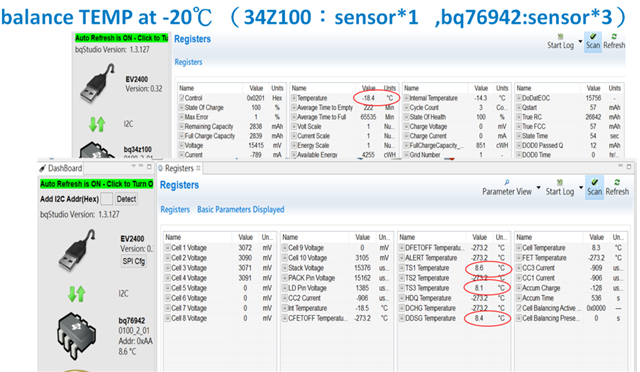
Task: Click the bq76942 chip icon
Action: [x=76, y=336]
